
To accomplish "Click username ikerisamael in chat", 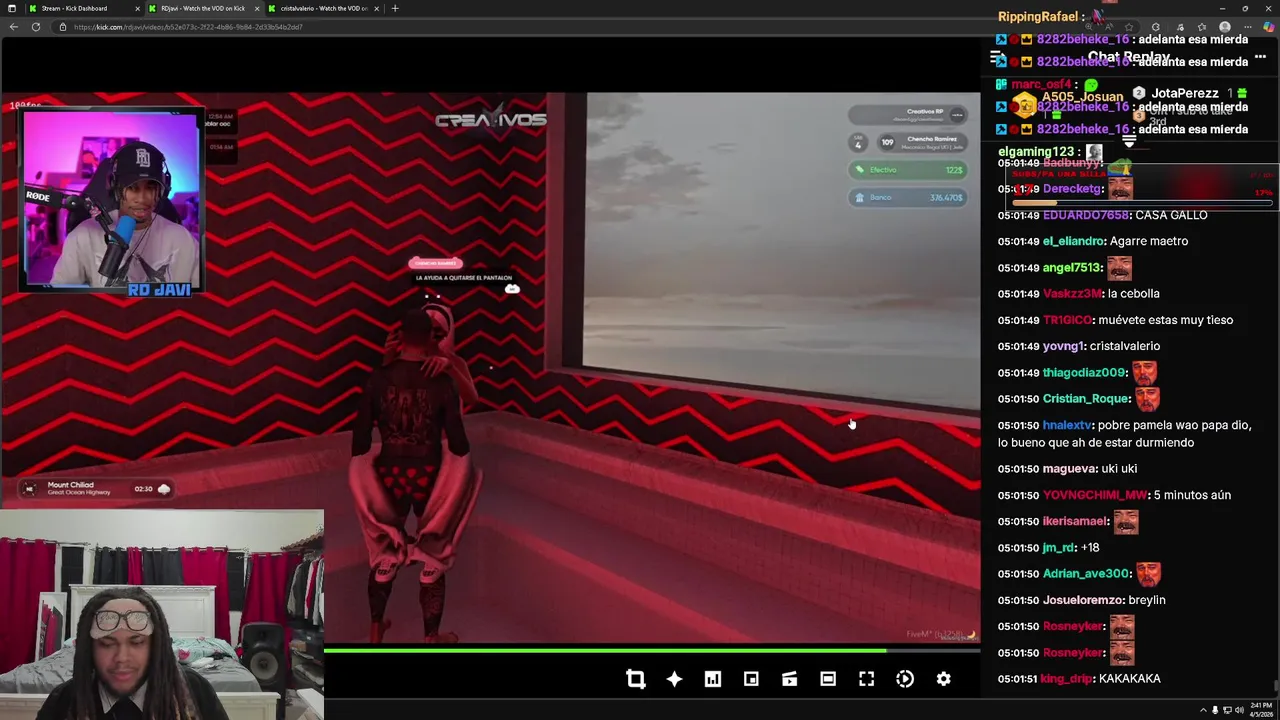I will (x=1075, y=521).
